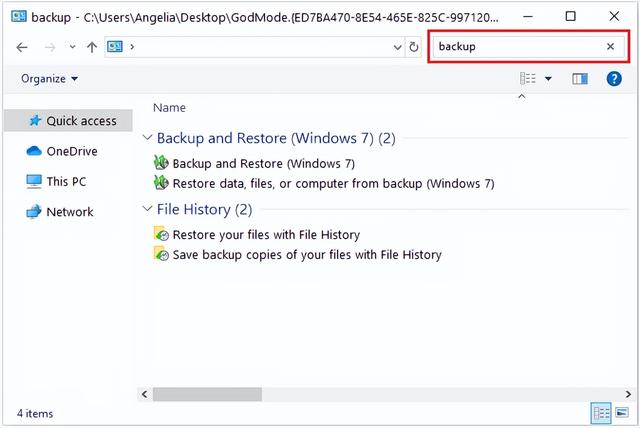The height and width of the screenshot is (428, 640).
Task: Collapse the Backup and Restore (Windows 7) group
Action: click(147, 137)
